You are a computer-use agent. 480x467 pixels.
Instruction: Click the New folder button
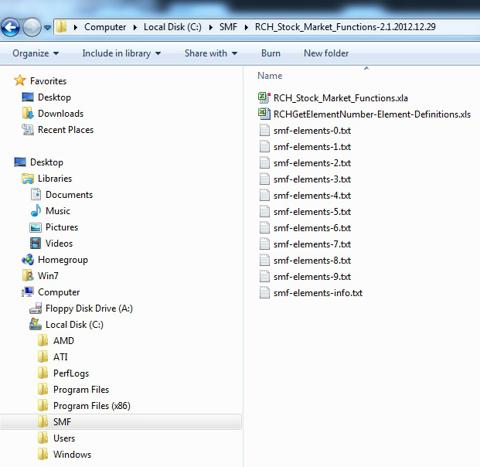pyautogui.click(x=326, y=53)
